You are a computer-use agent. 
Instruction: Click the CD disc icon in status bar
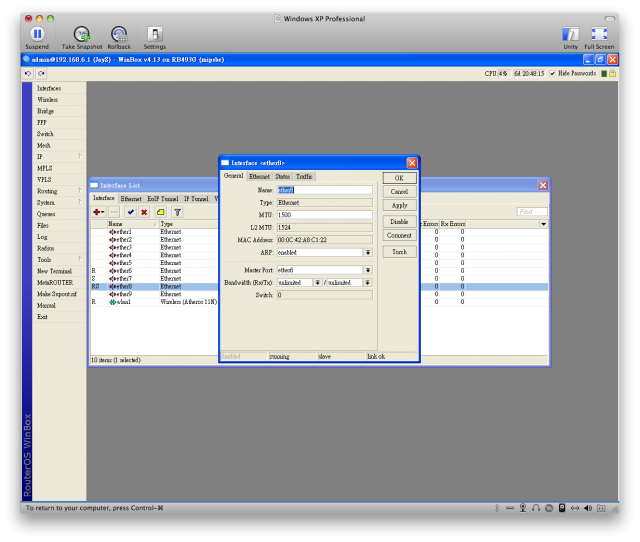point(549,508)
